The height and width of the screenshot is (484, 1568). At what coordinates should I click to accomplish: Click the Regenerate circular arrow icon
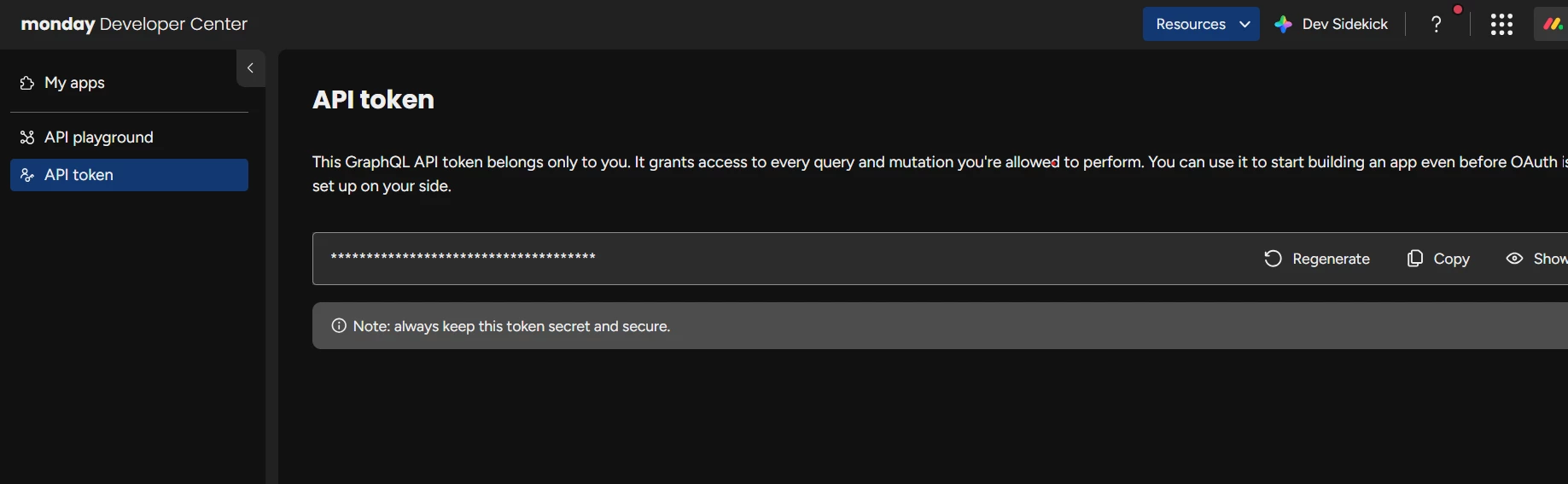click(1273, 259)
